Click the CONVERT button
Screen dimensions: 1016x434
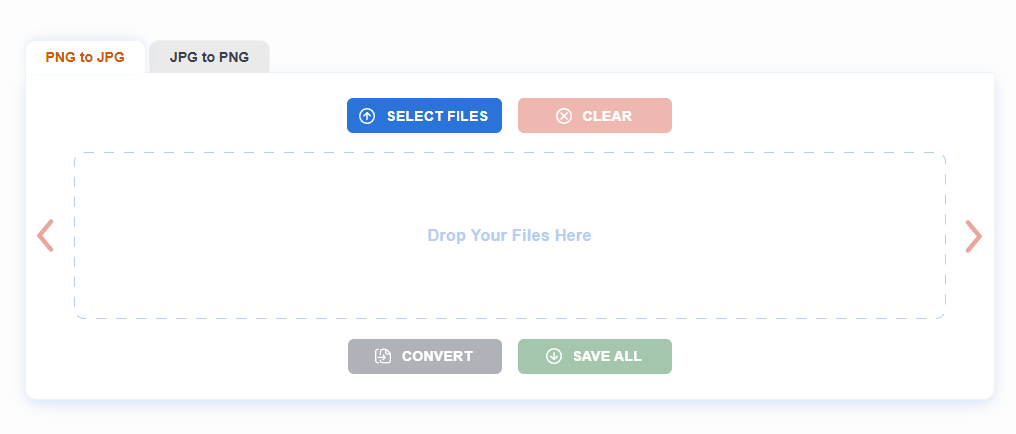[425, 356]
